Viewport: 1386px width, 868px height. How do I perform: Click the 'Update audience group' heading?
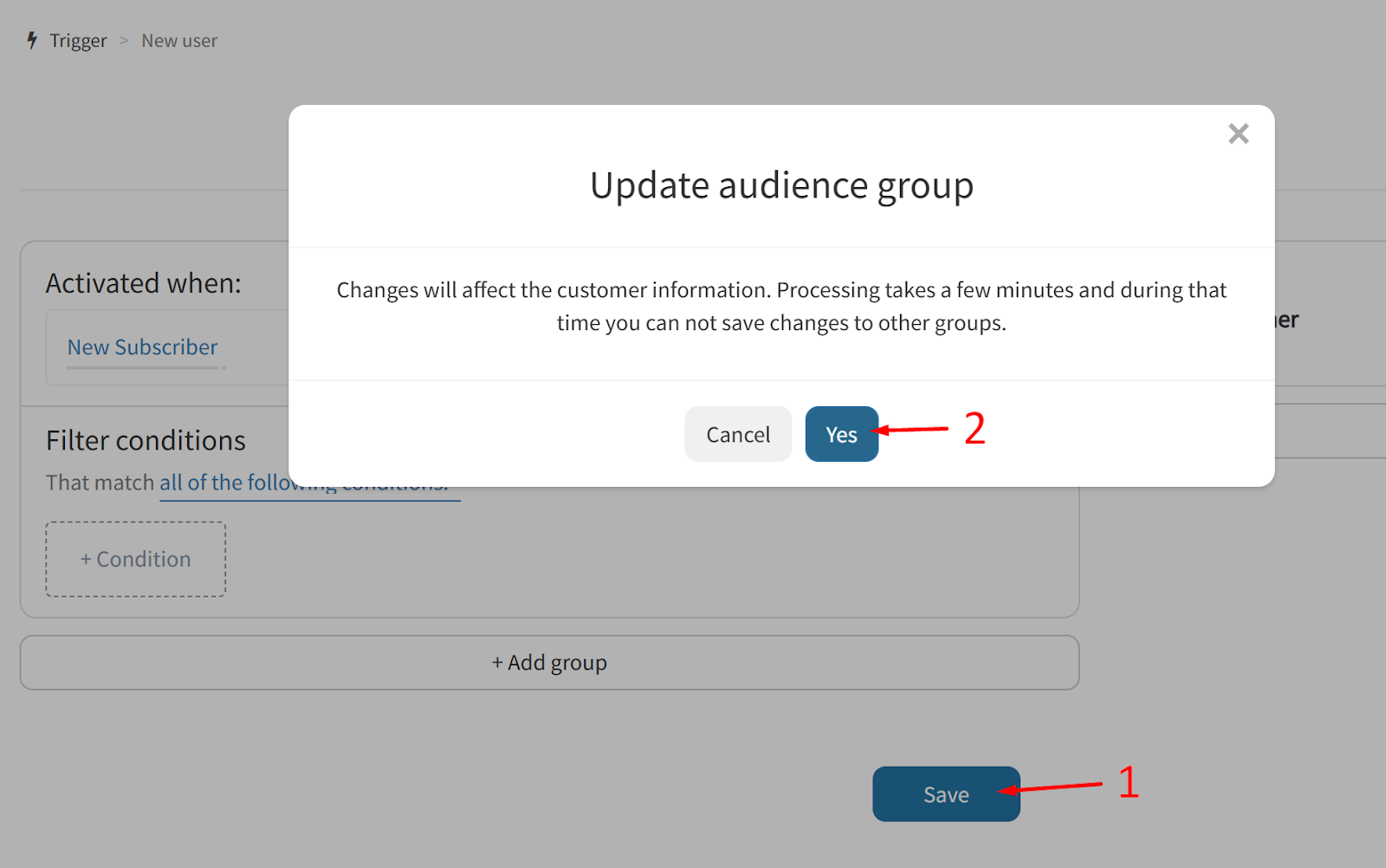pyautogui.click(x=781, y=185)
